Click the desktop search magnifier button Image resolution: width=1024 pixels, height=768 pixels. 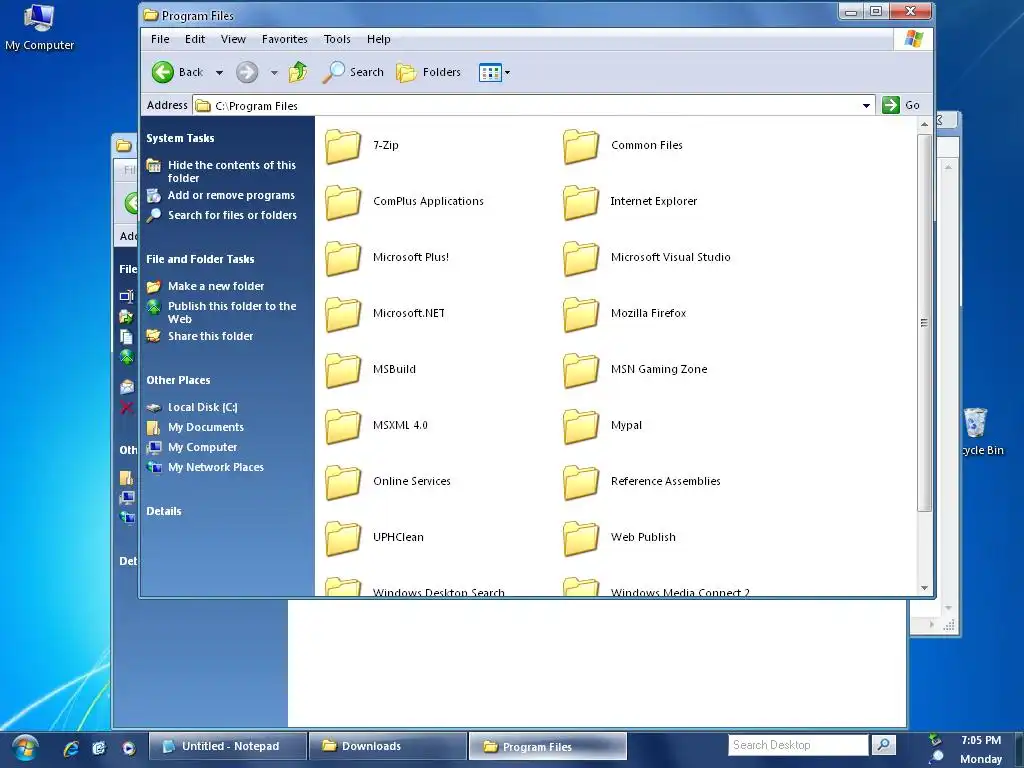point(883,744)
